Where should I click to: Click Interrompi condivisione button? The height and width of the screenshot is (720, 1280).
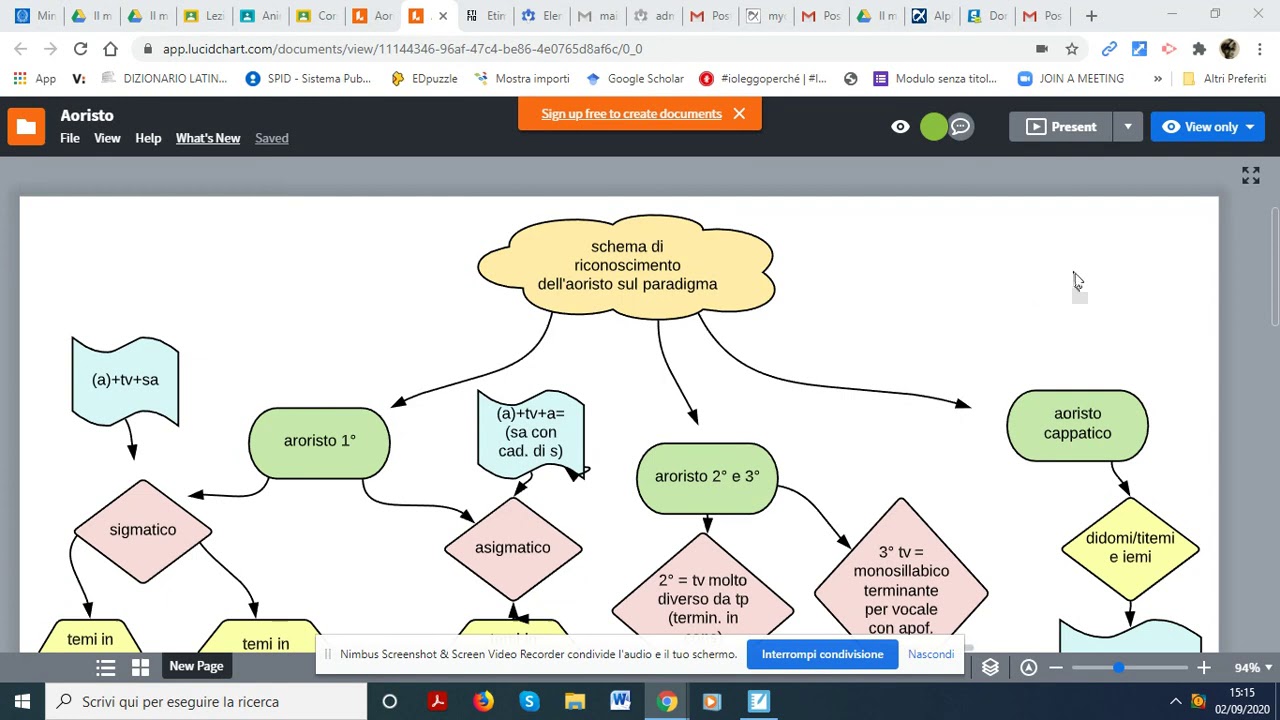822,654
